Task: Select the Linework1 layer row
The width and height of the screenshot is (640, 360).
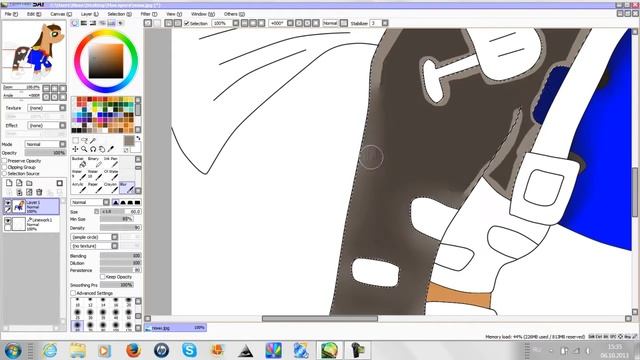Action: tap(31, 224)
